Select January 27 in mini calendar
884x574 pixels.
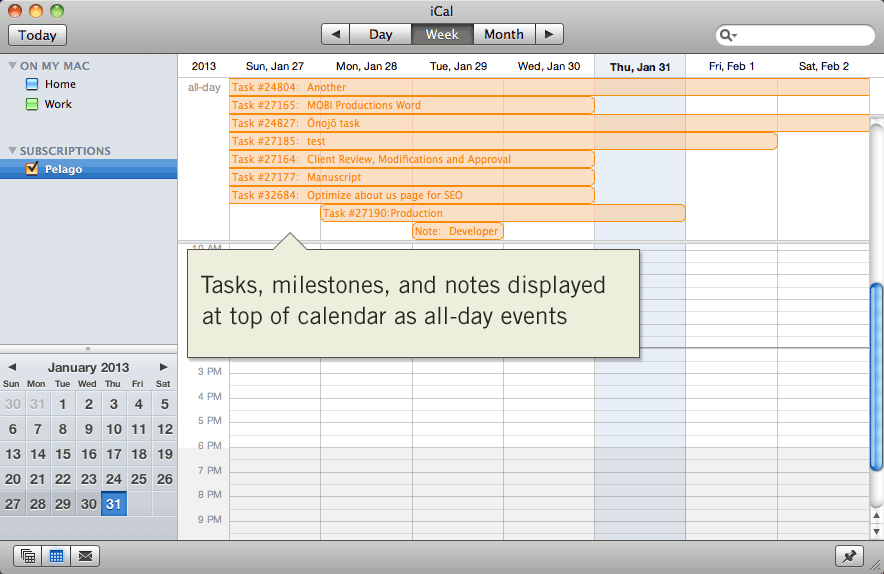pyautogui.click(x=12, y=504)
